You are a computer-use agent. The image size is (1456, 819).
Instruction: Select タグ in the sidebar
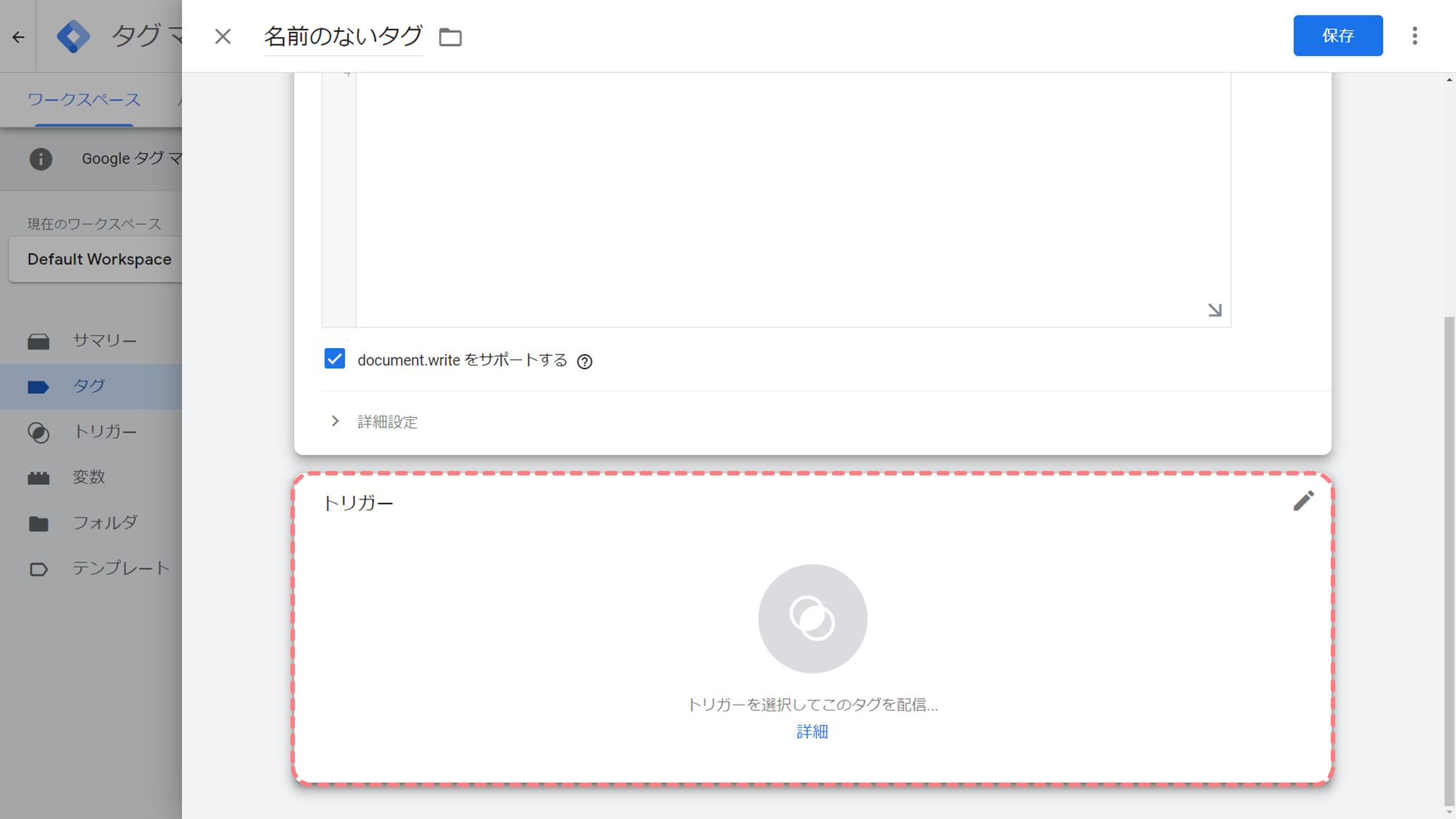pyautogui.click(x=91, y=387)
